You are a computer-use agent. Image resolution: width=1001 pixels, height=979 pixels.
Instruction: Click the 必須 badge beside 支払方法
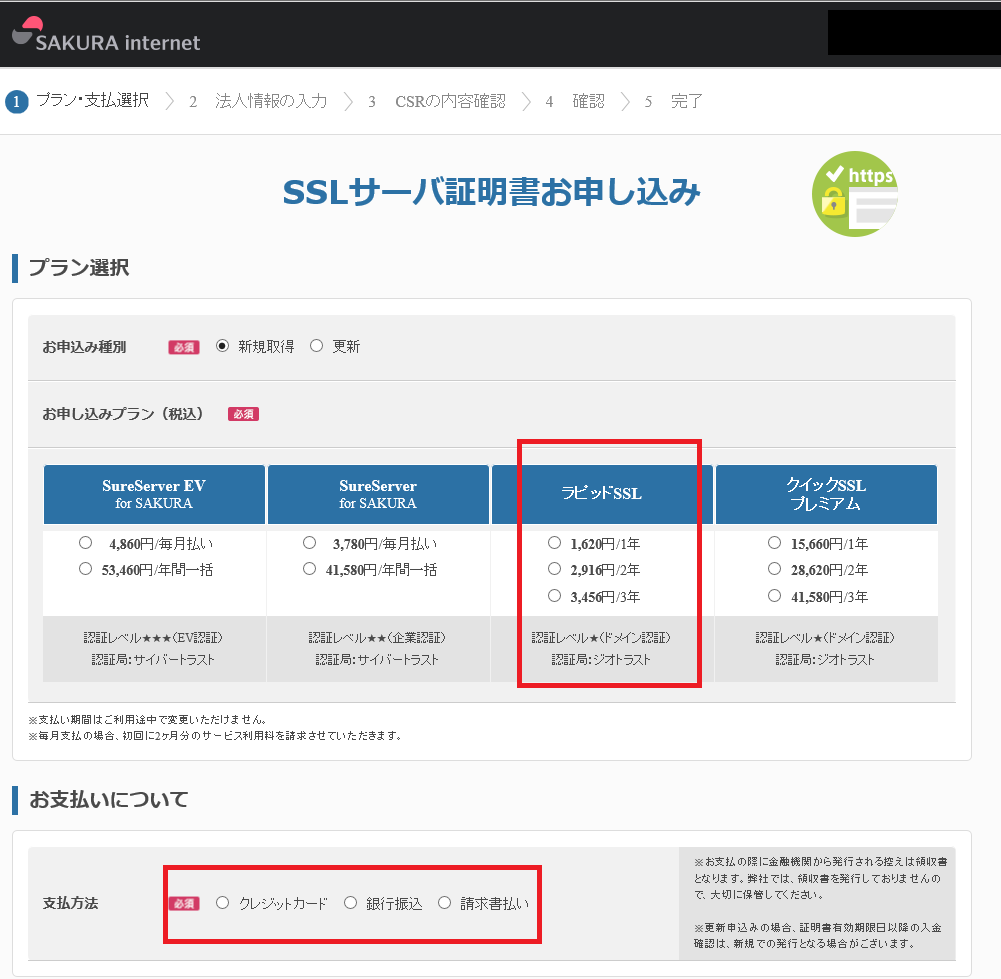pos(184,904)
